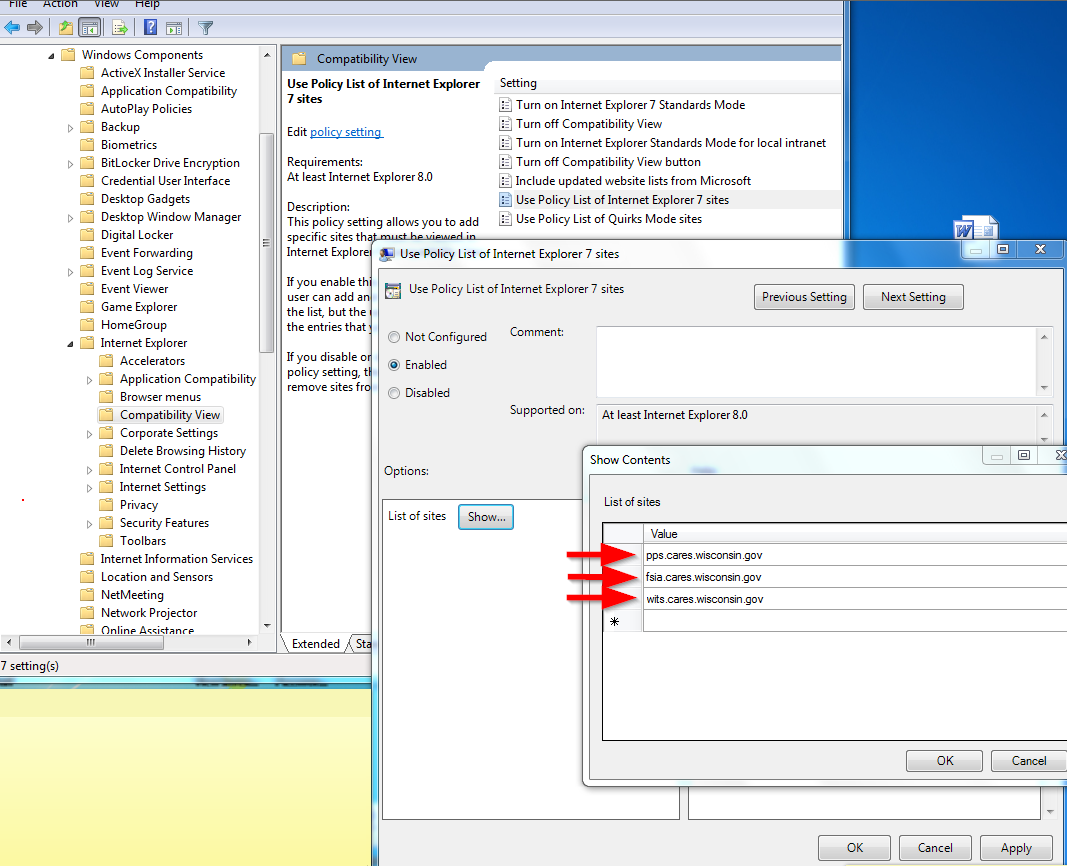Select the fsia.cares.wisconsin.gov entry

855,577
